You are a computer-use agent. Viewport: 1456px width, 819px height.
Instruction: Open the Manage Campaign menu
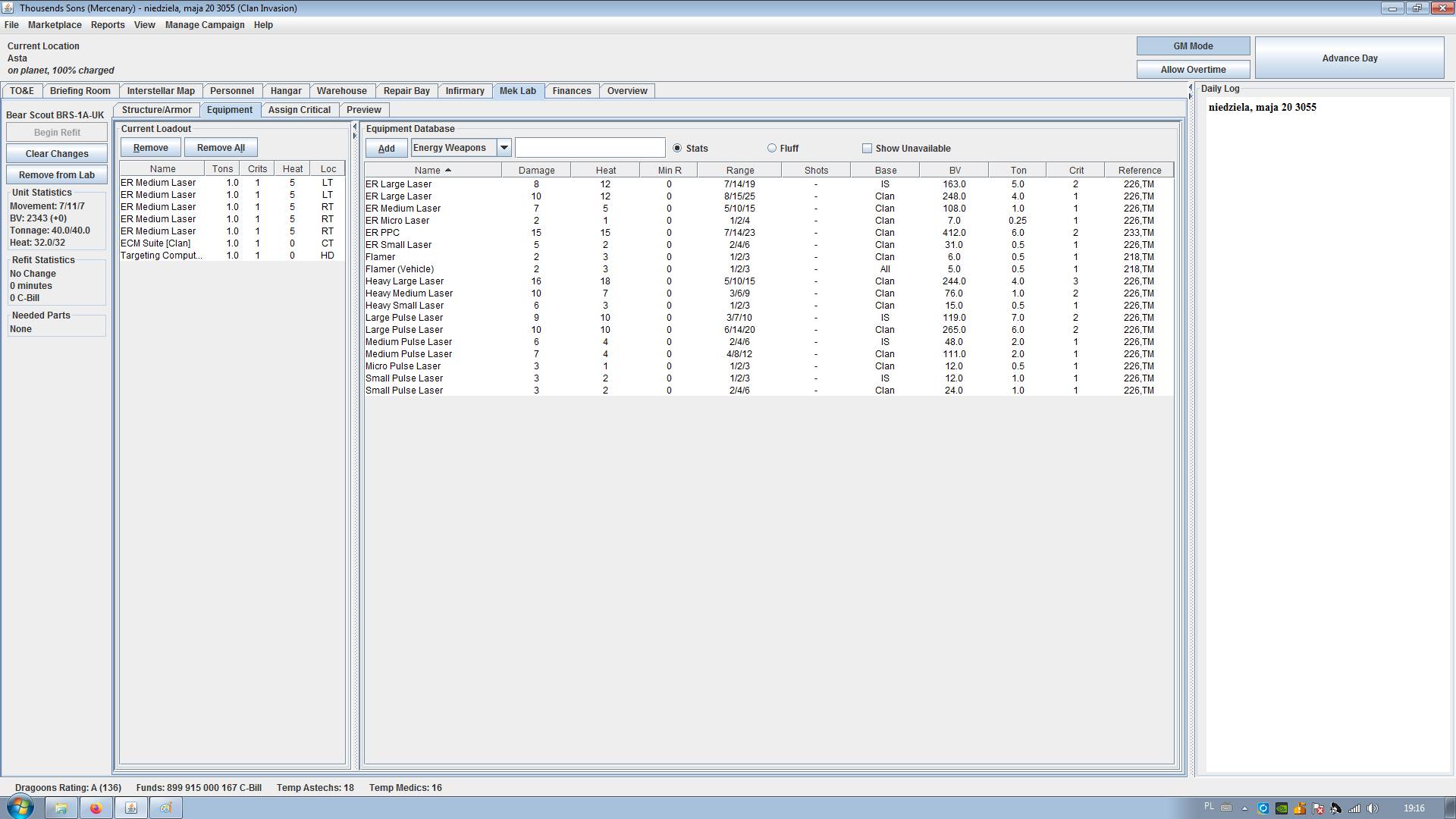(205, 25)
